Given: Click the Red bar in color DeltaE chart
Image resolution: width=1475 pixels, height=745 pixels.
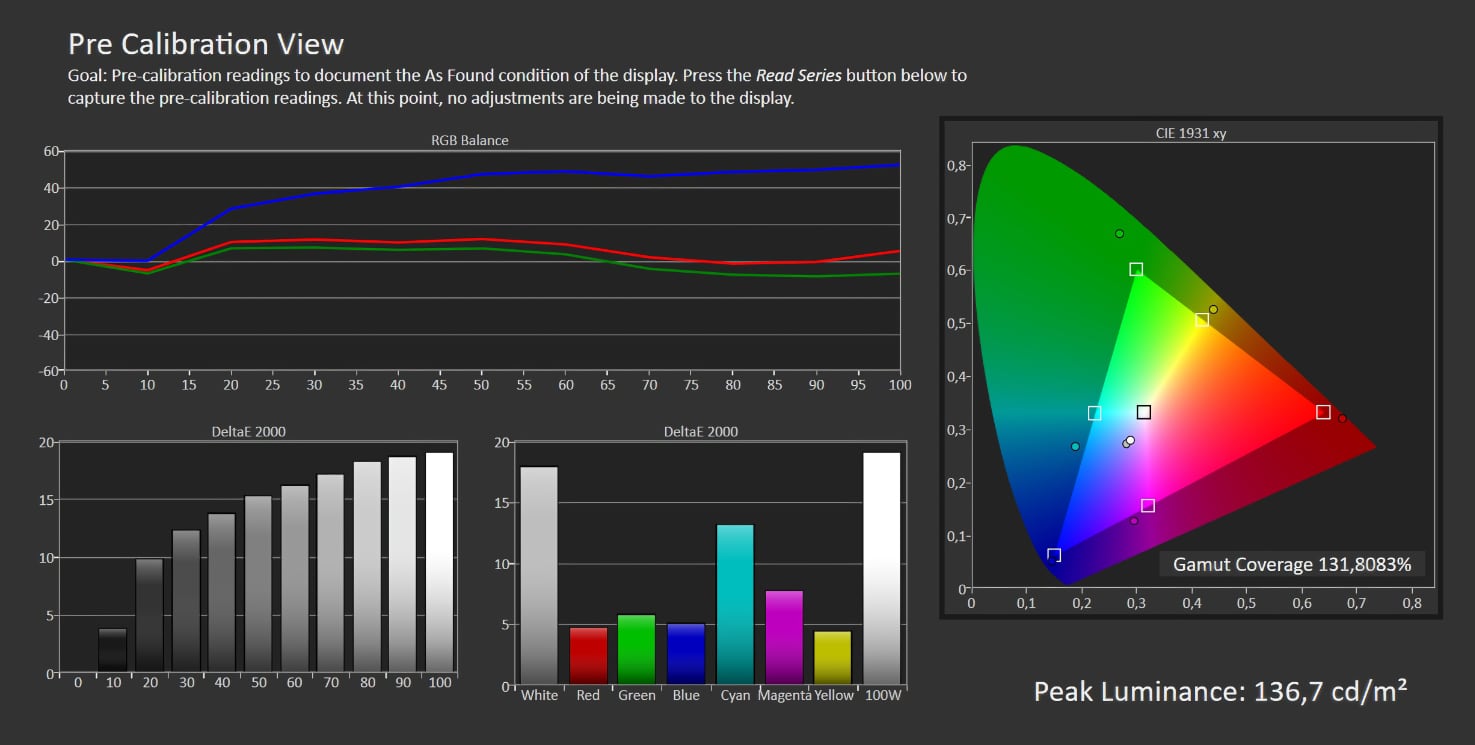Looking at the screenshot, I should [x=588, y=655].
